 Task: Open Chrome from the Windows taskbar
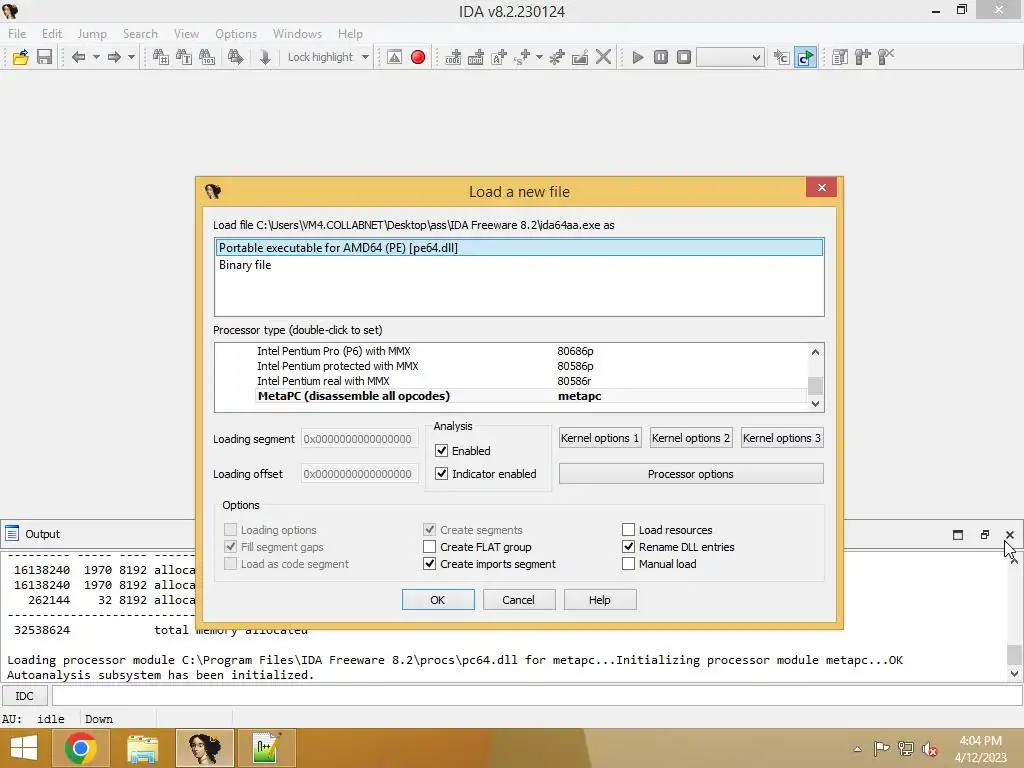[81, 748]
